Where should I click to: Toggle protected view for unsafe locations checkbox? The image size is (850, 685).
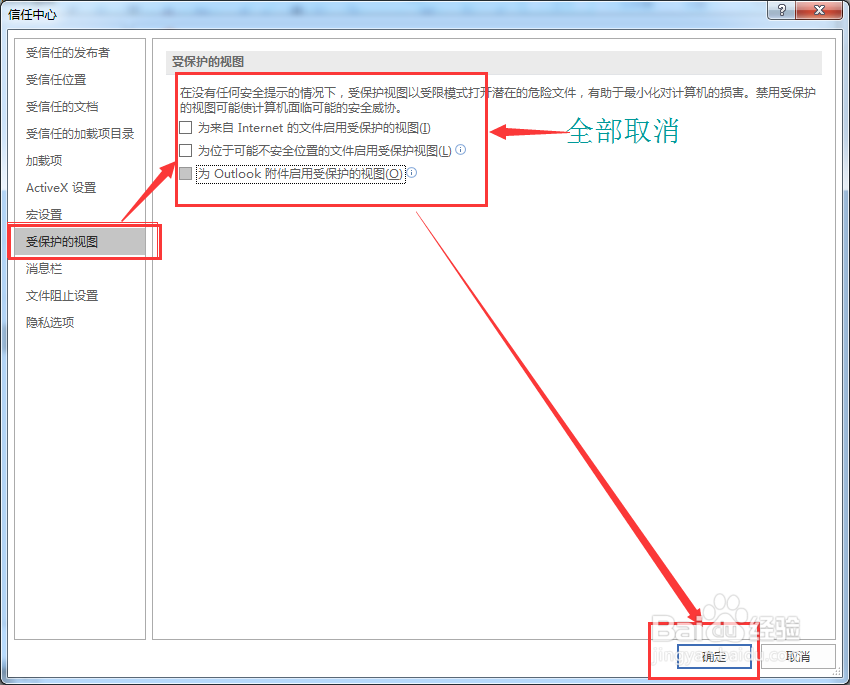pyautogui.click(x=185, y=150)
